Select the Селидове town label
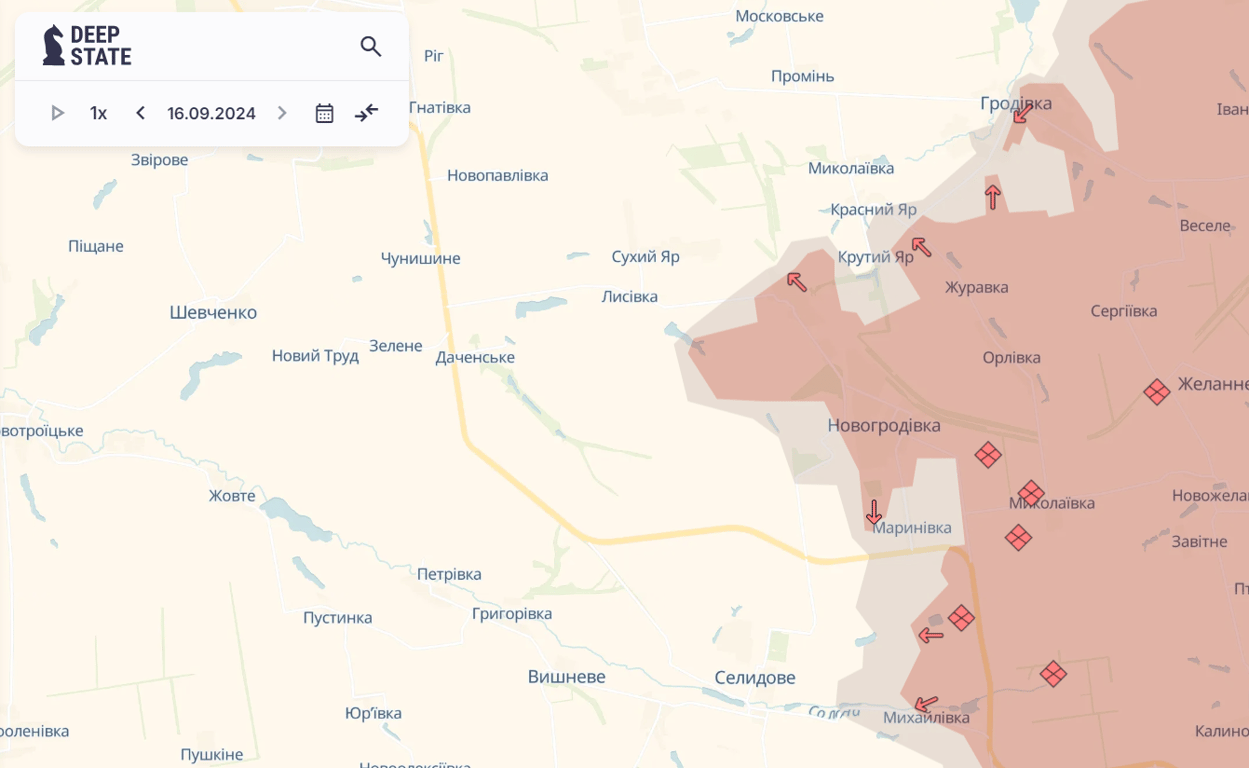This screenshot has width=1249, height=768. pyautogui.click(x=753, y=677)
